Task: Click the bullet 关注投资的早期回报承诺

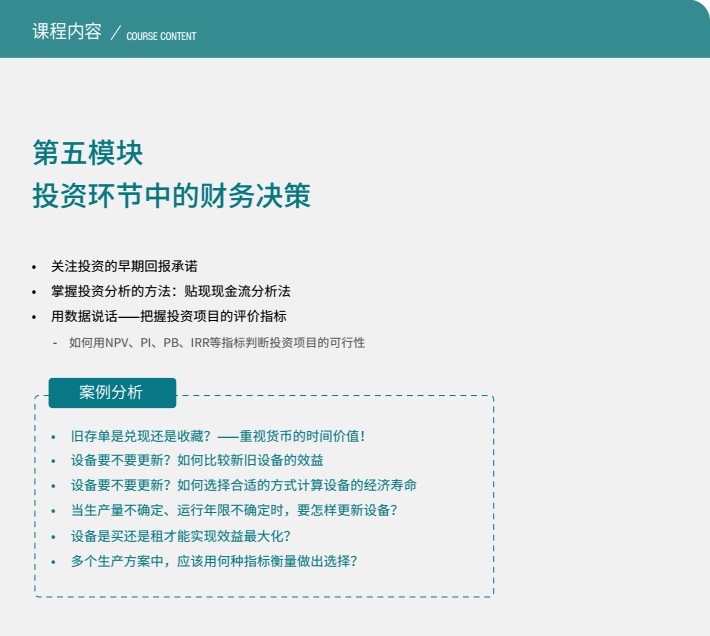Action: coord(124,266)
